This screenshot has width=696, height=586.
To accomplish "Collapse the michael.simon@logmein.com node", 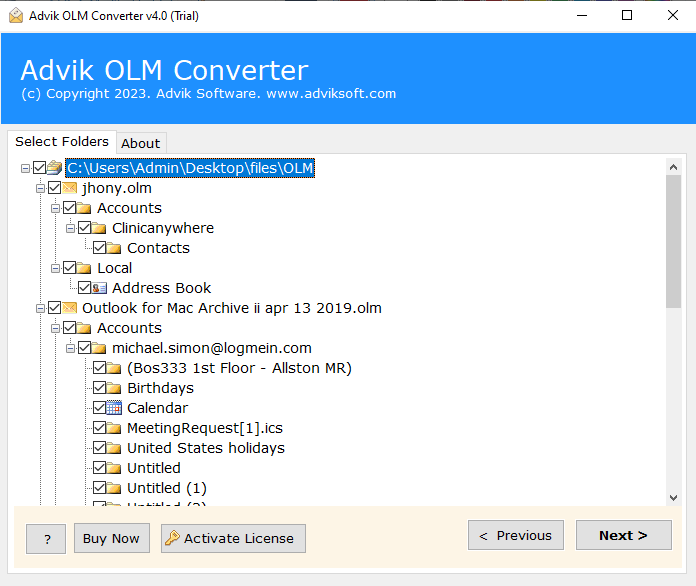I will pyautogui.click(x=71, y=348).
